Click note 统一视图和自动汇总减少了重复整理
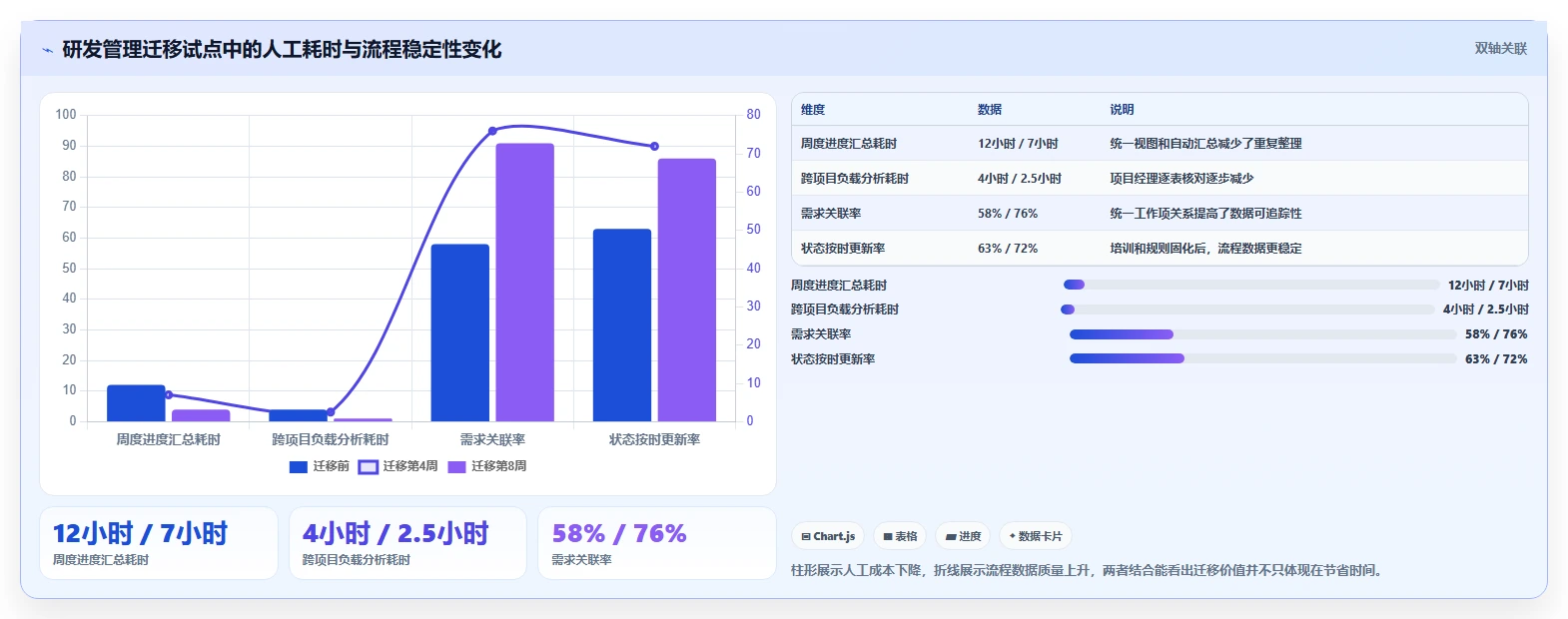 [x=1205, y=144]
